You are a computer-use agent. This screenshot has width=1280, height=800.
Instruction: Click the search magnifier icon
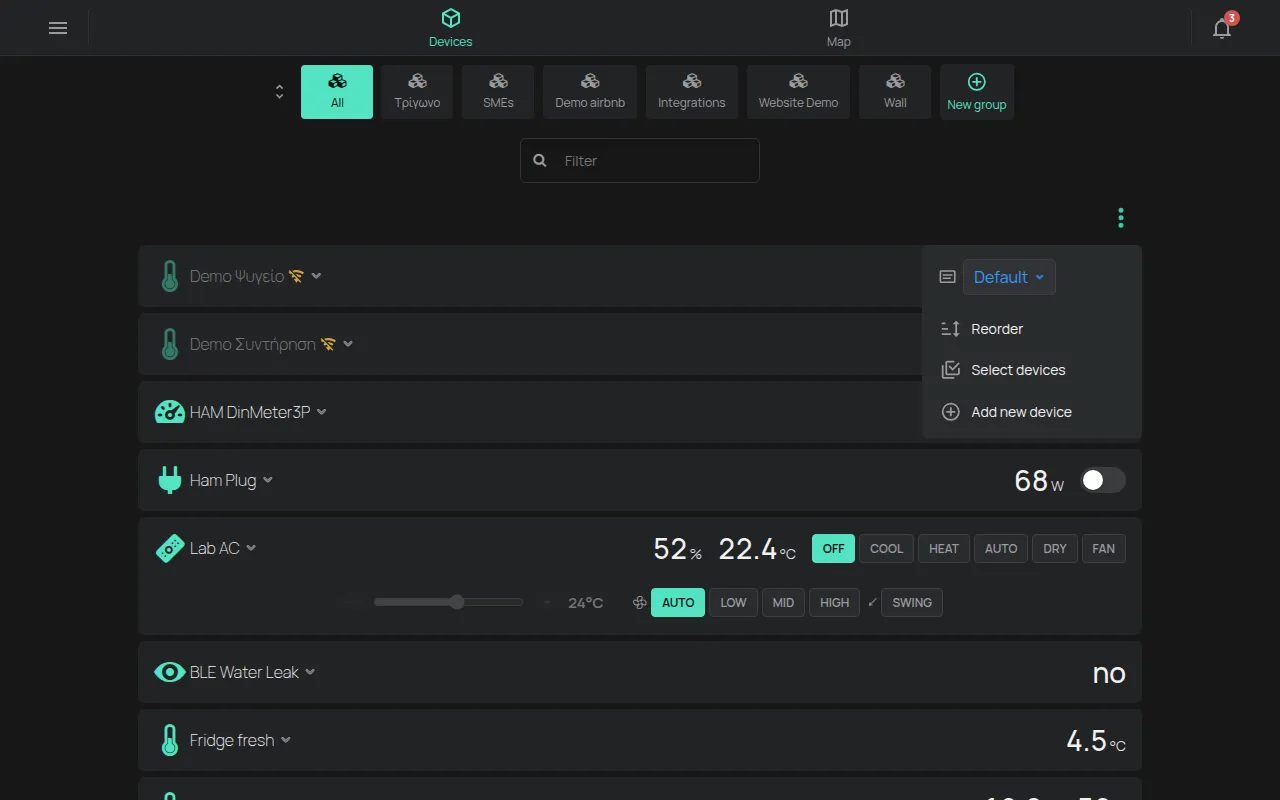tap(540, 160)
